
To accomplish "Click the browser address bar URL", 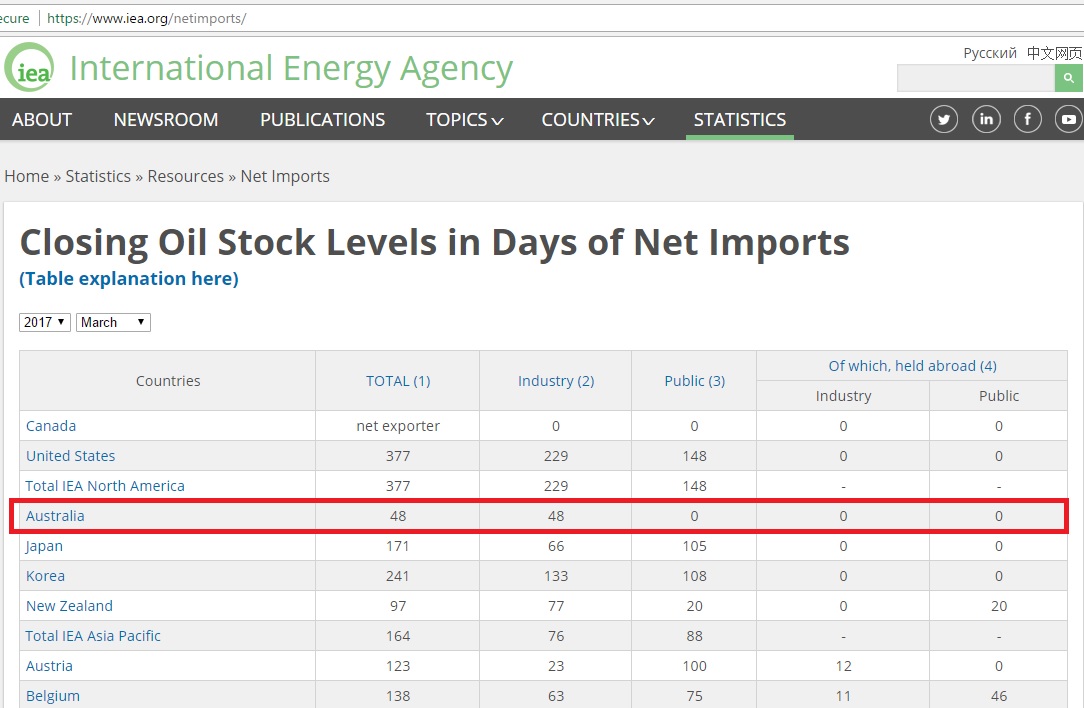I will pyautogui.click(x=147, y=18).
